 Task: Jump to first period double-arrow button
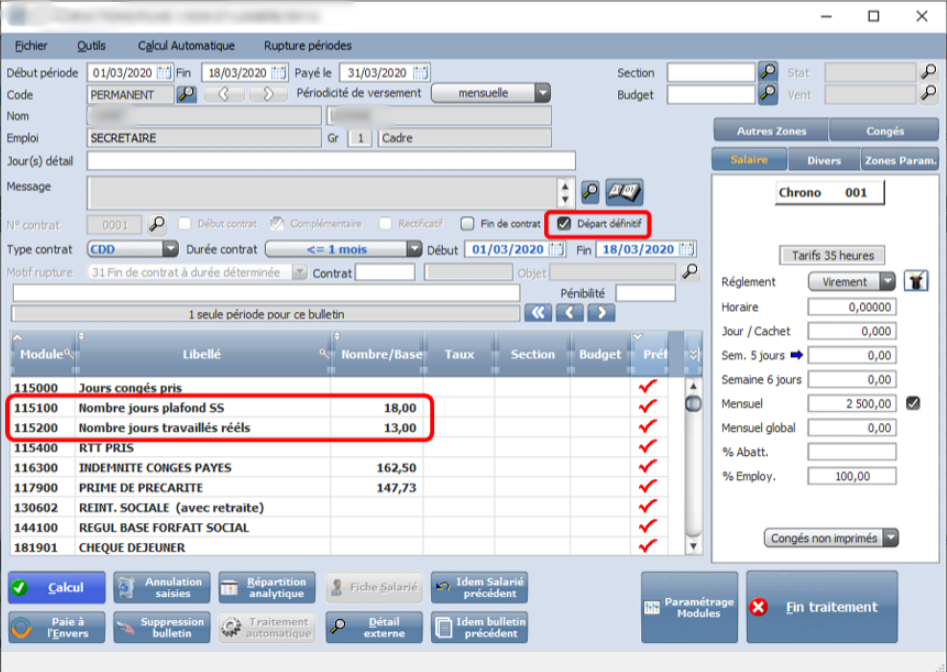click(538, 313)
